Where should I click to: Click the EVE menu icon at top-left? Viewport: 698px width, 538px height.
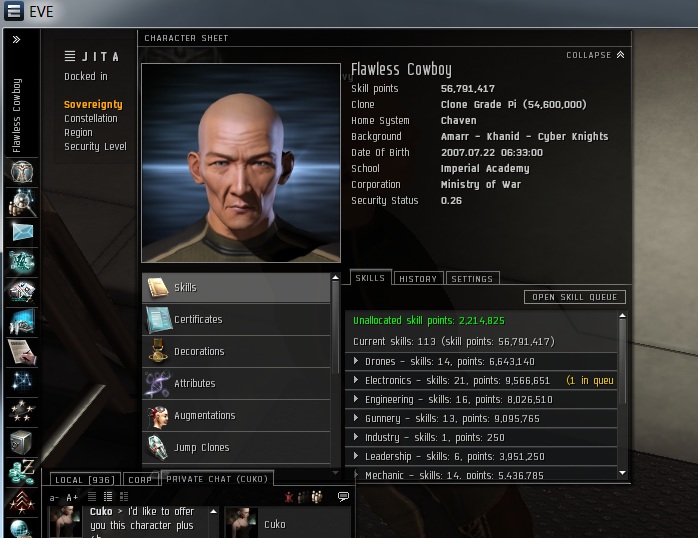pyautogui.click(x=14, y=11)
